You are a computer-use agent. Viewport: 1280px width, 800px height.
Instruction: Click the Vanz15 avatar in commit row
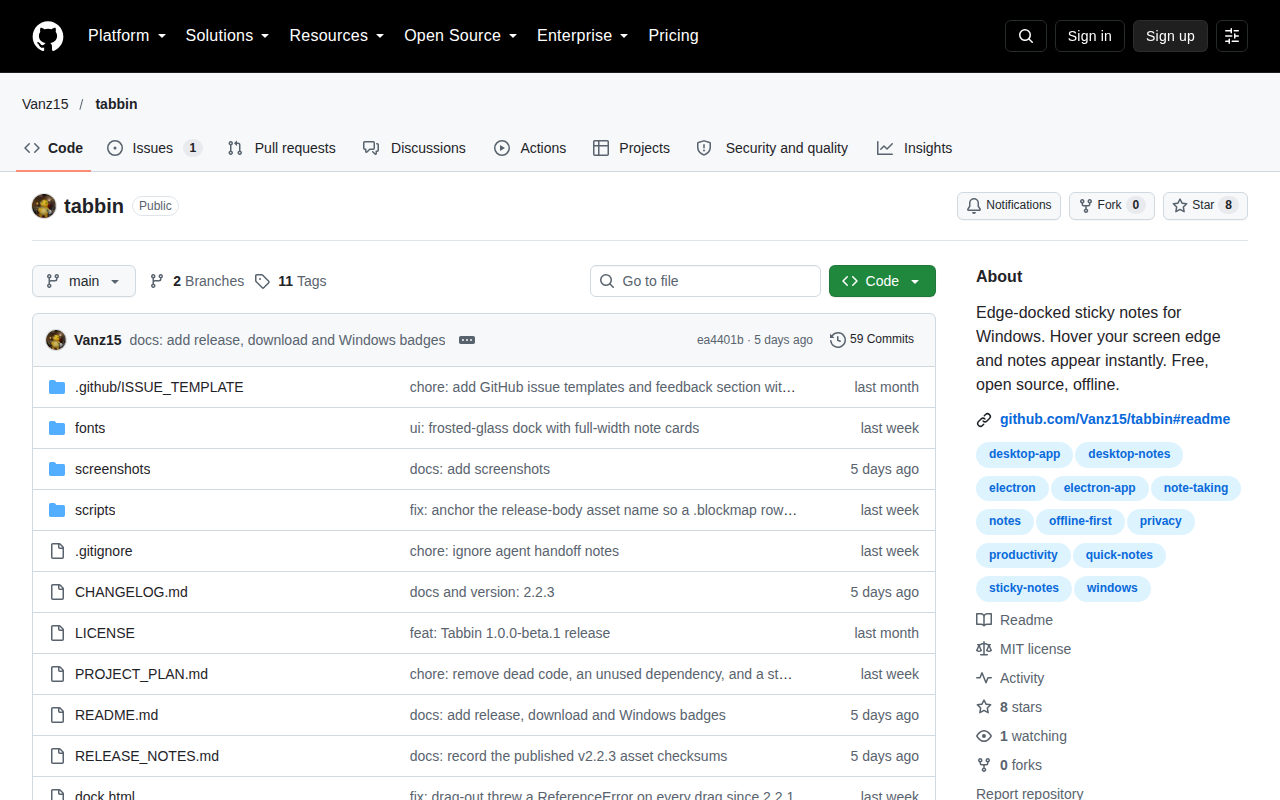coord(56,340)
